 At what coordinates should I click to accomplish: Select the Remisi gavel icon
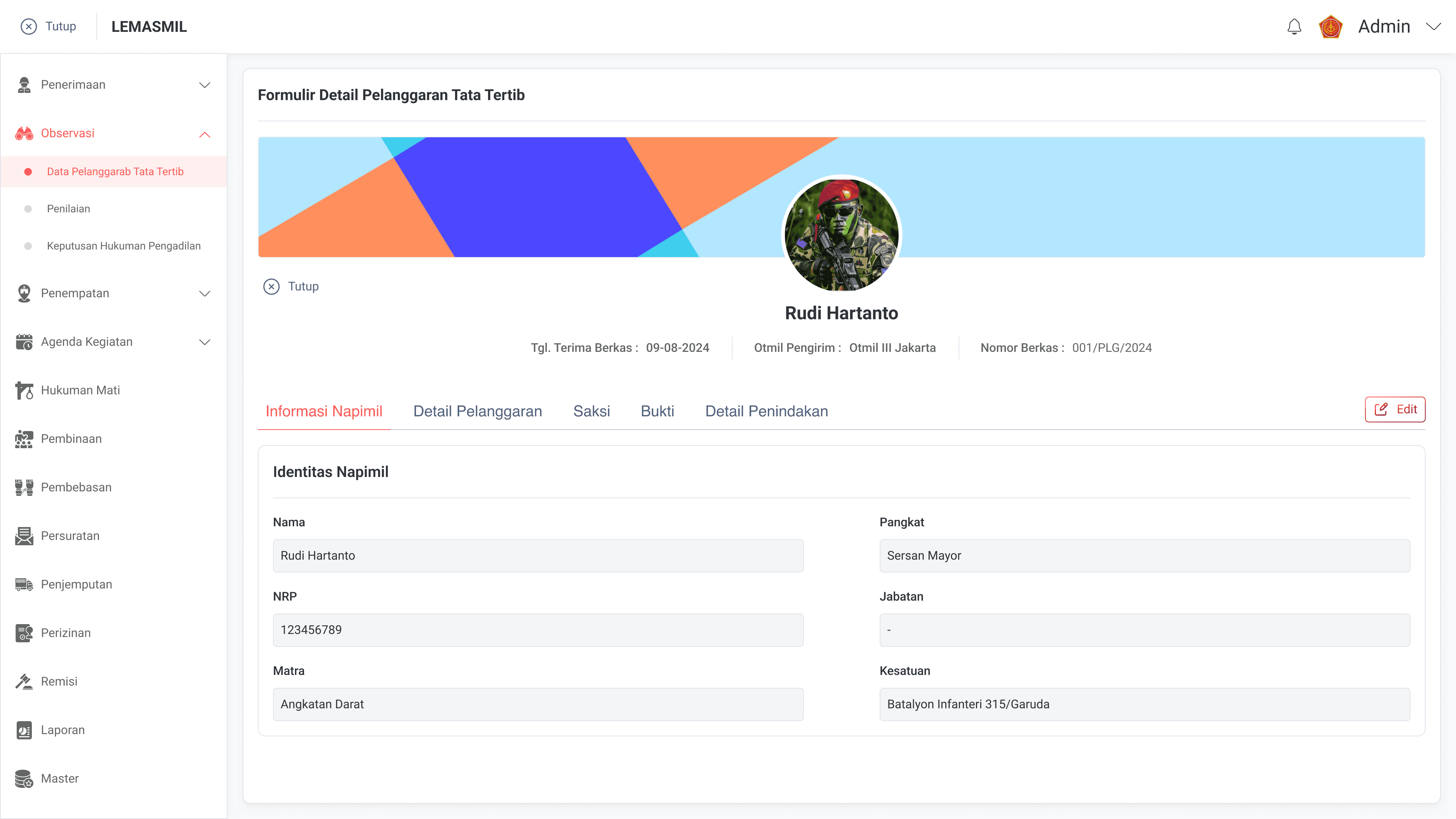pos(24,682)
